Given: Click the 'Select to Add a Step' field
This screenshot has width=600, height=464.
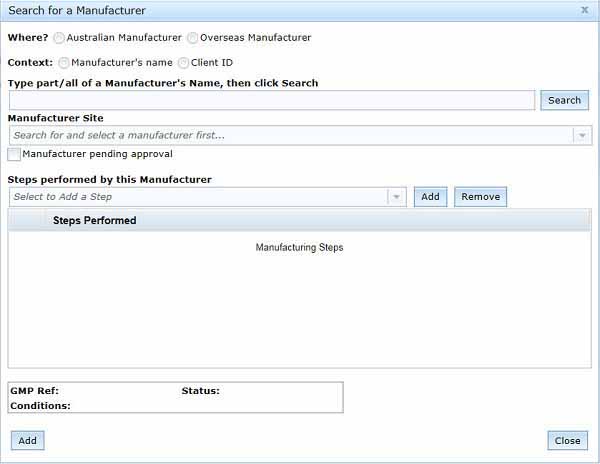Looking at the screenshot, I should pos(198,197).
